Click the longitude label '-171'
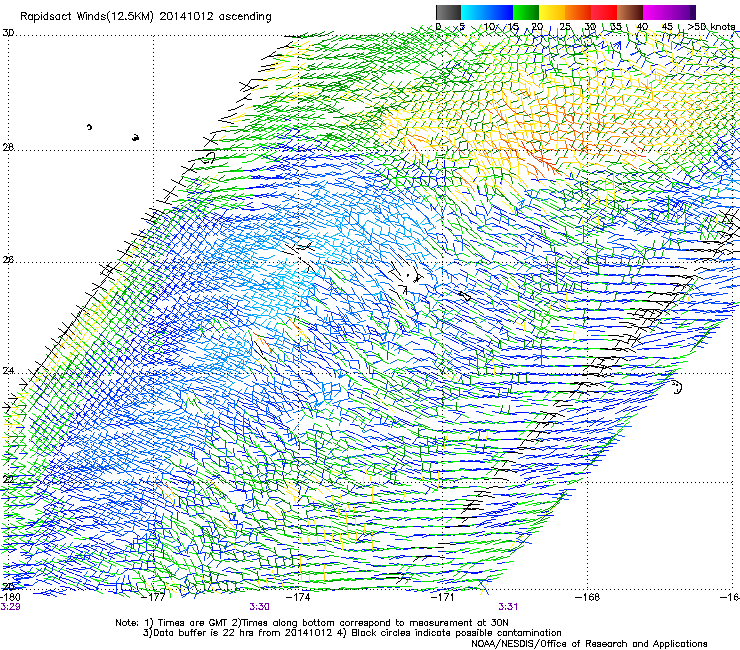Viewport: 740px width, 650px height. pos(443,597)
